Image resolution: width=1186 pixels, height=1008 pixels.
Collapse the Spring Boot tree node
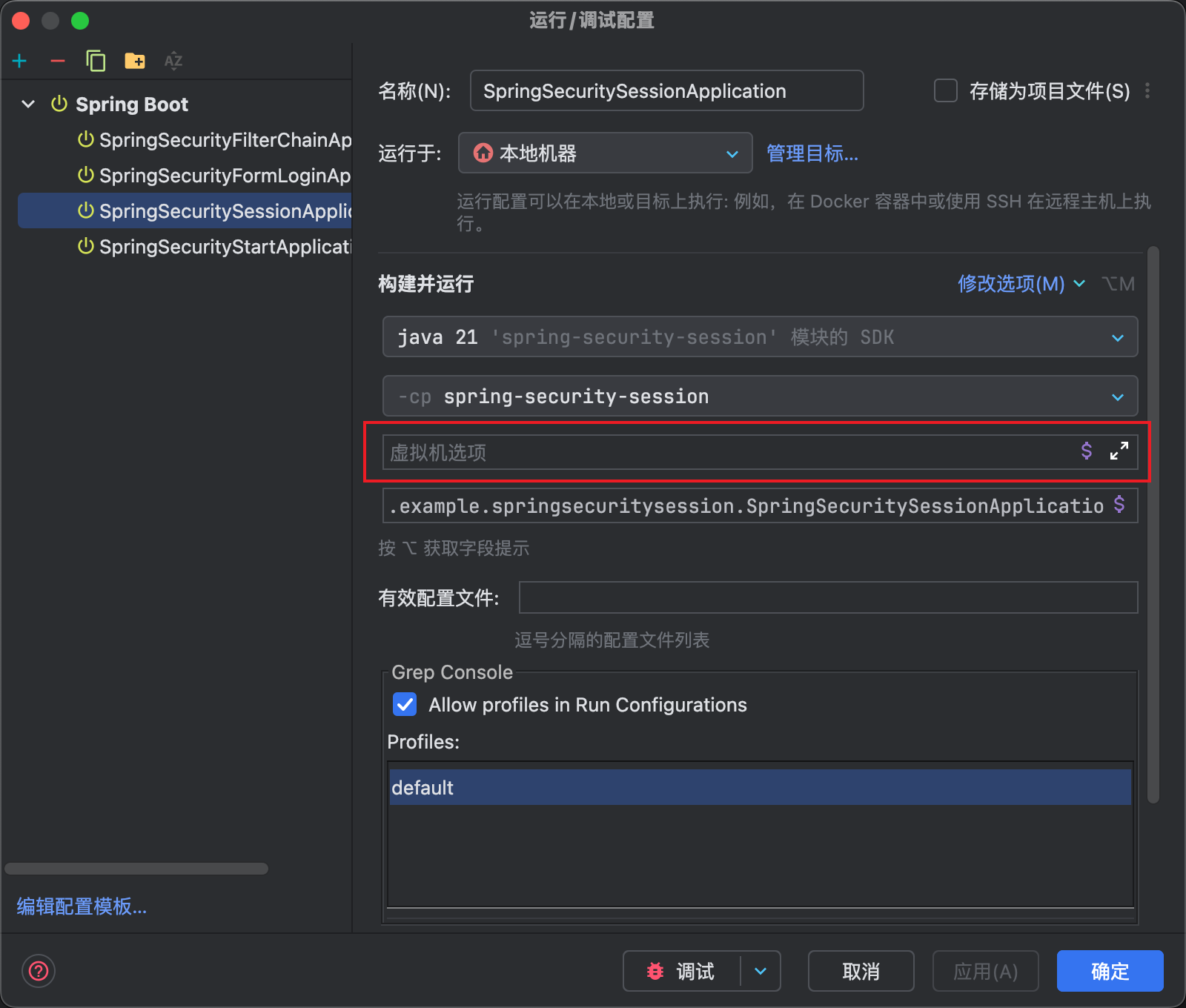click(x=28, y=104)
